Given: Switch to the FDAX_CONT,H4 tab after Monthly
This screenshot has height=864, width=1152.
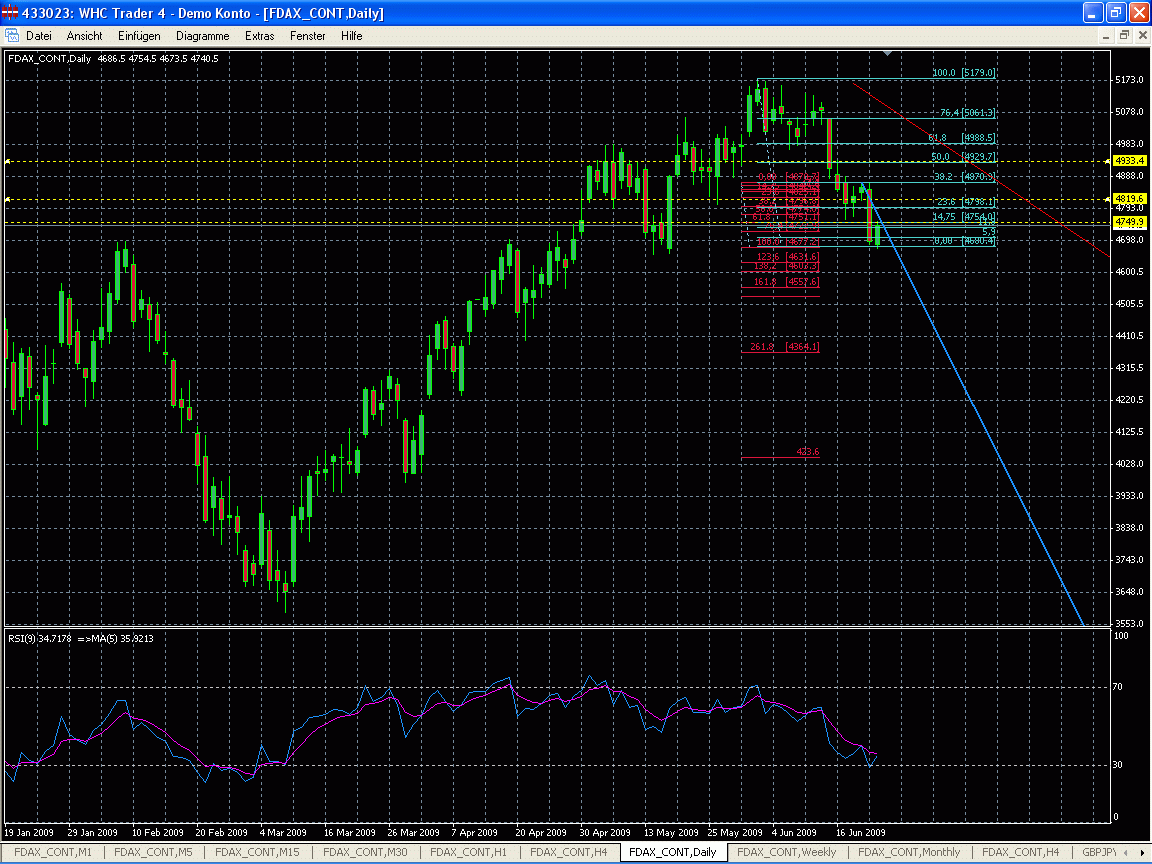Looking at the screenshot, I should click(1020, 852).
